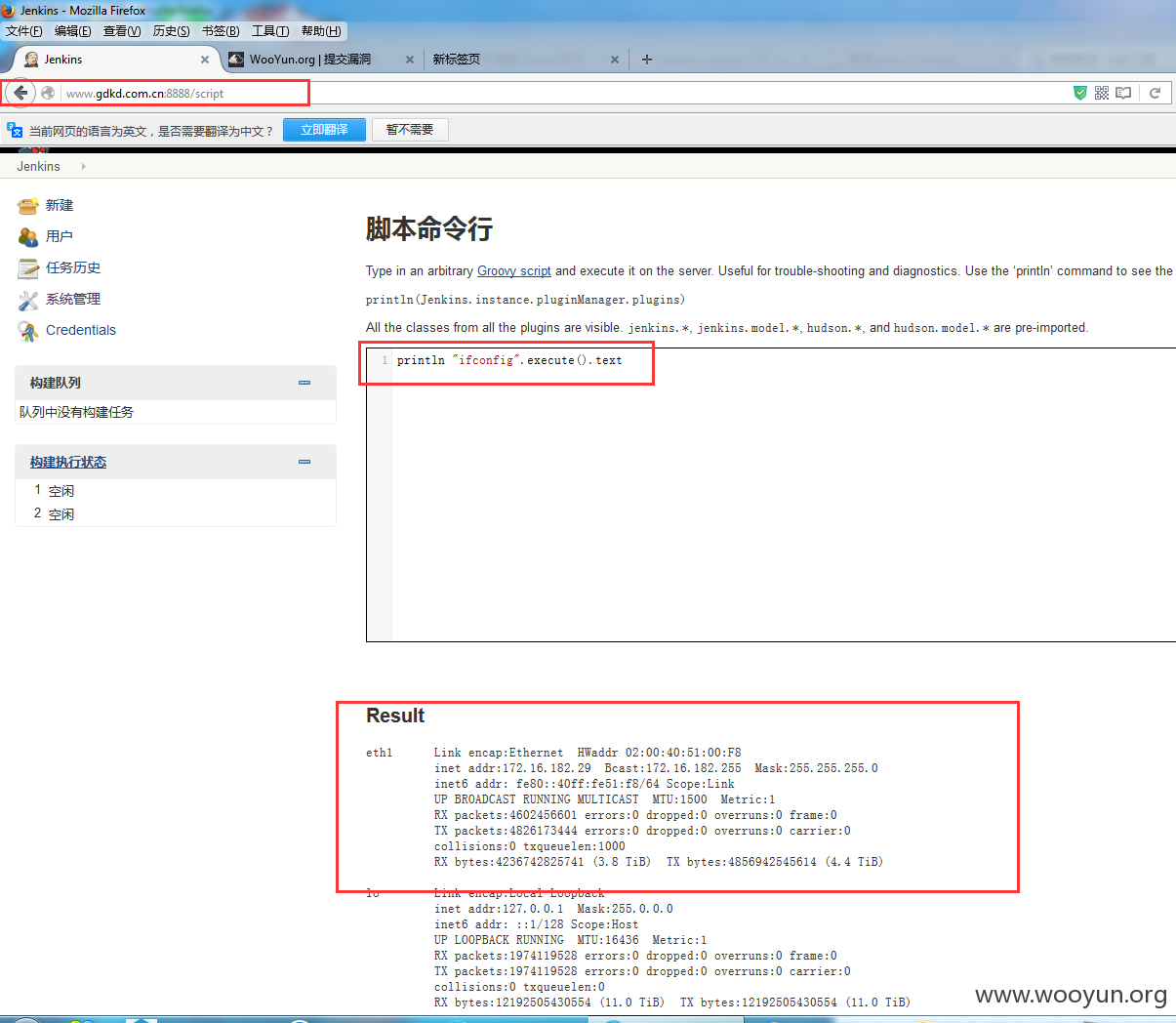
Task: Open the 书签(B) menu
Action: click(x=221, y=31)
